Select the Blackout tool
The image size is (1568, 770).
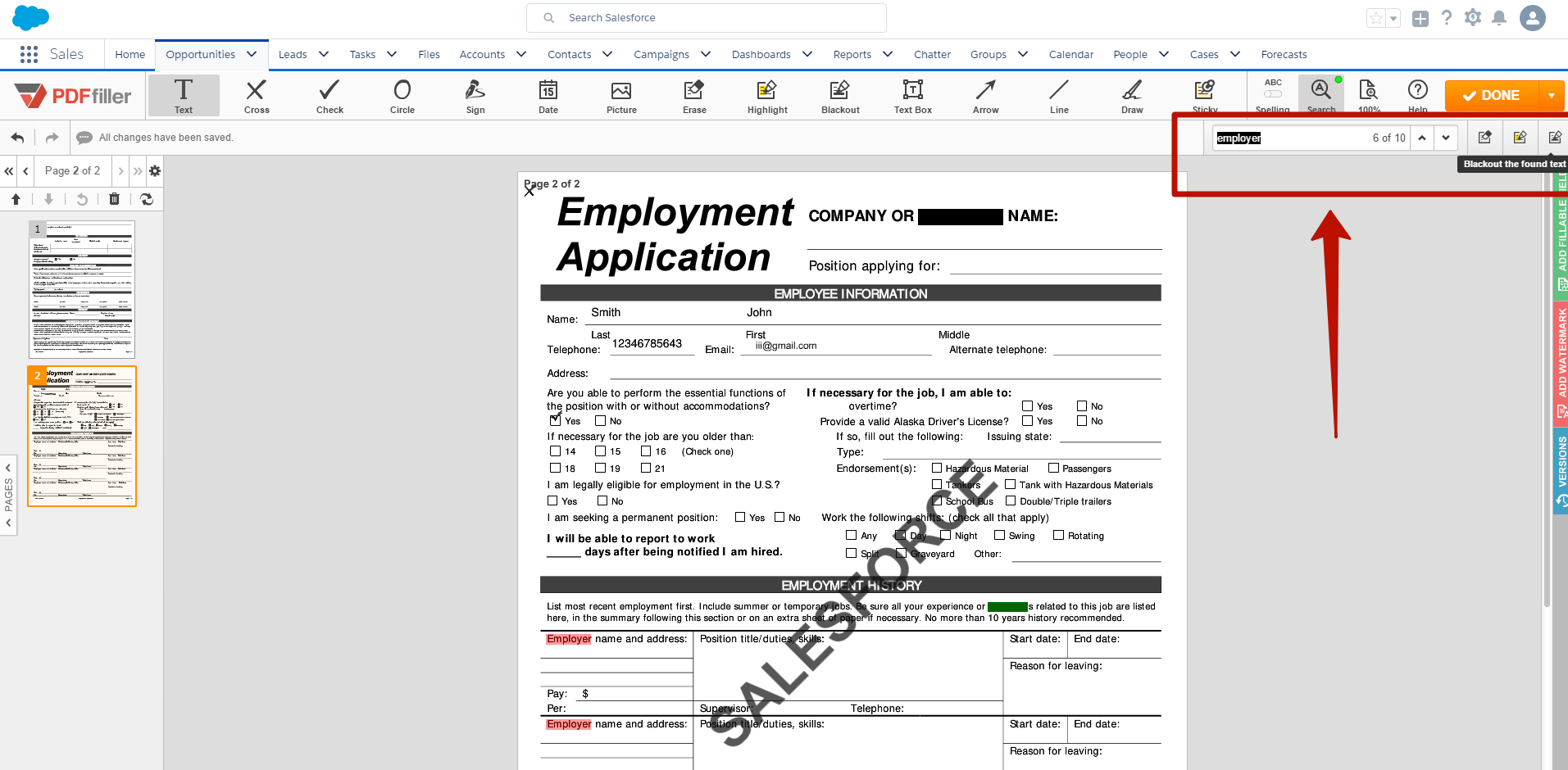coord(840,96)
